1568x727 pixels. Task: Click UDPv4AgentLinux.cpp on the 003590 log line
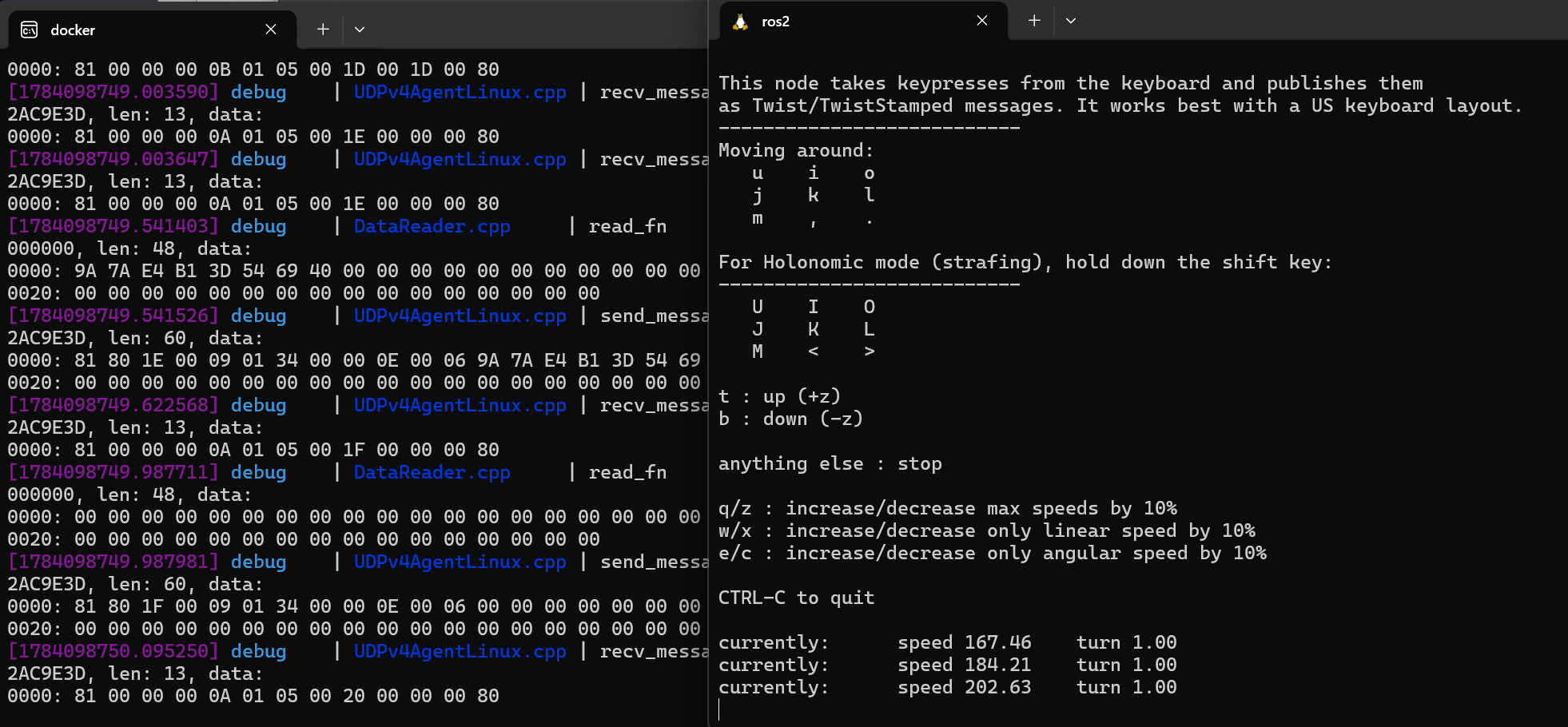(460, 92)
